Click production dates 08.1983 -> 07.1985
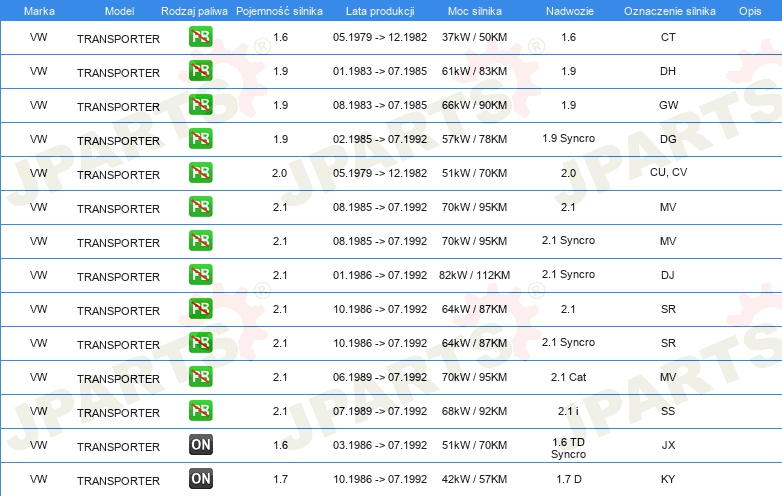782x496 pixels. (x=380, y=105)
